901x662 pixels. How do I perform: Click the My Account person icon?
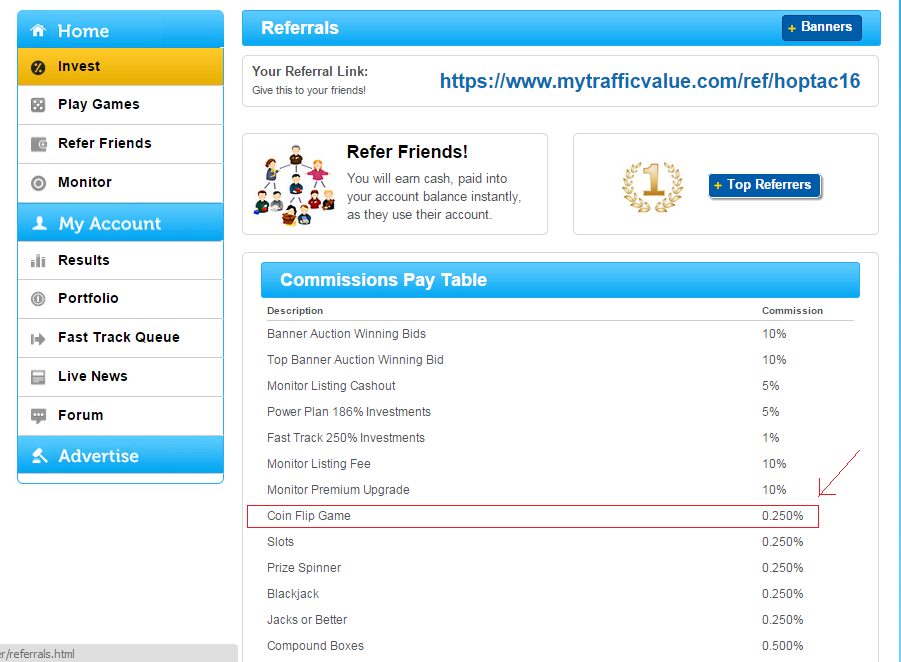(39, 223)
